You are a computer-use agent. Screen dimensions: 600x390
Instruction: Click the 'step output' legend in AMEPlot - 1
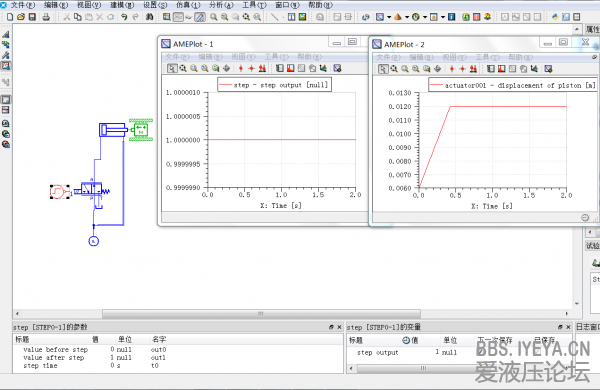(274, 85)
